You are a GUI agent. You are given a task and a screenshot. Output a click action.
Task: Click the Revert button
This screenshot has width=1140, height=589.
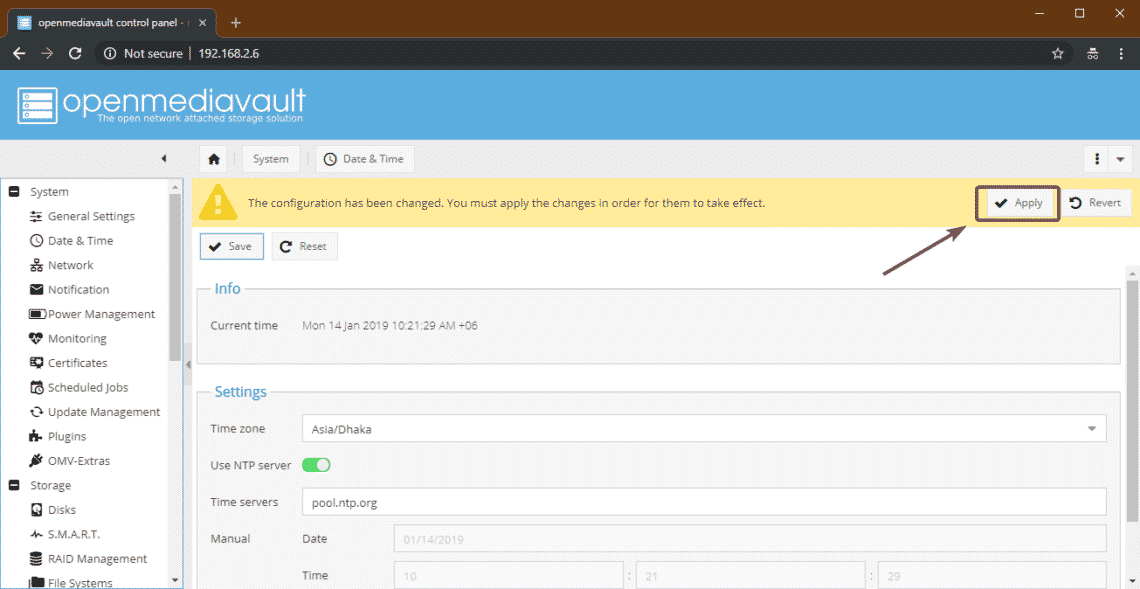(x=1096, y=204)
